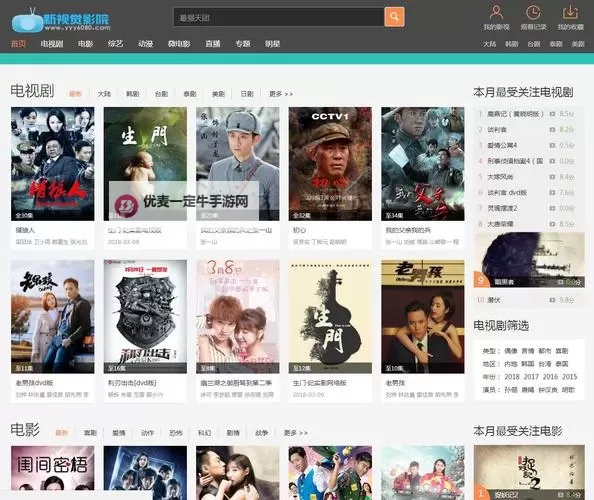
Task: Open the 明星 nav item
Action: tap(272, 44)
